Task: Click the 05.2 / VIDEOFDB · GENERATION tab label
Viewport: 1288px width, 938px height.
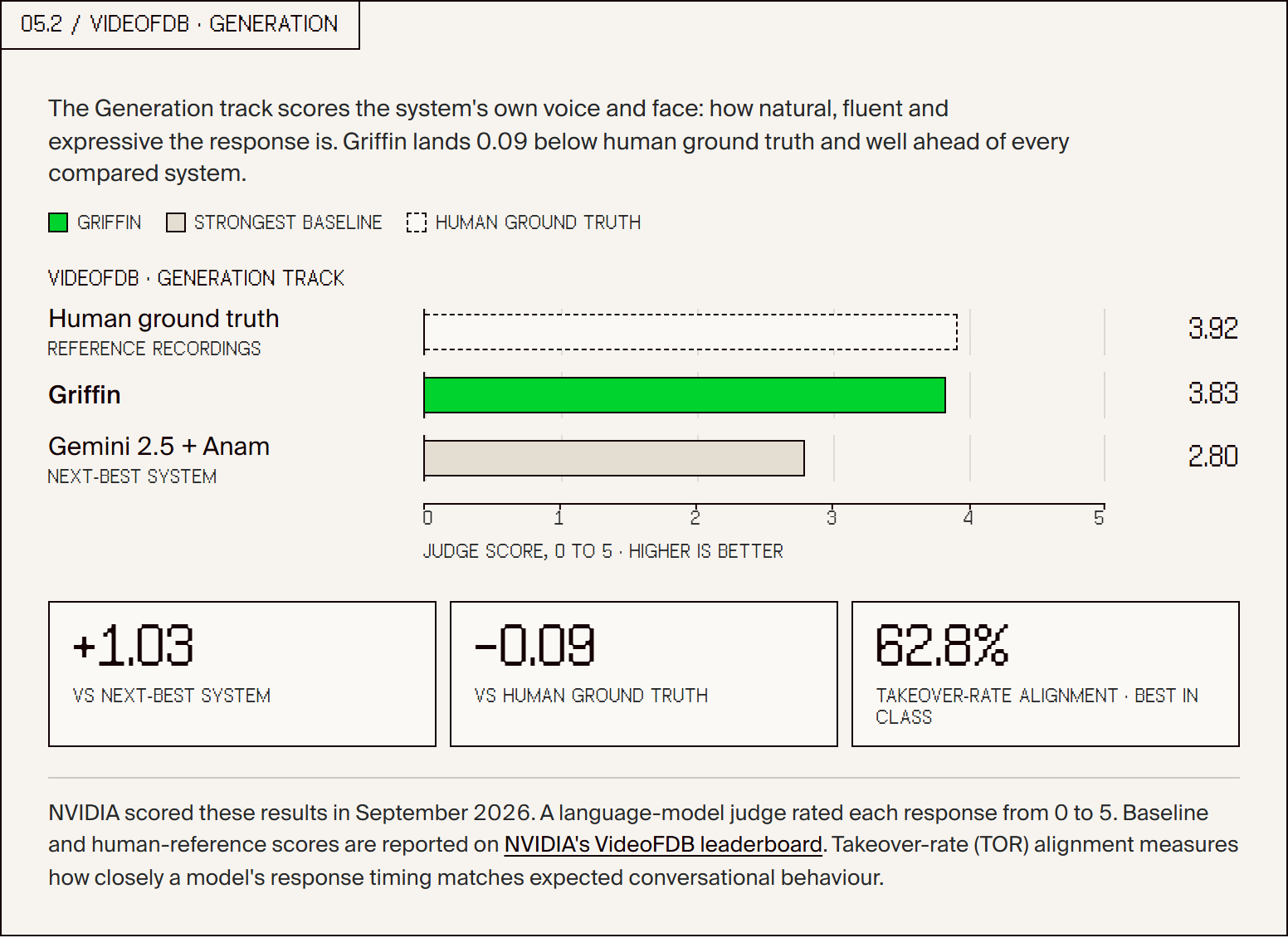Action: point(179,24)
